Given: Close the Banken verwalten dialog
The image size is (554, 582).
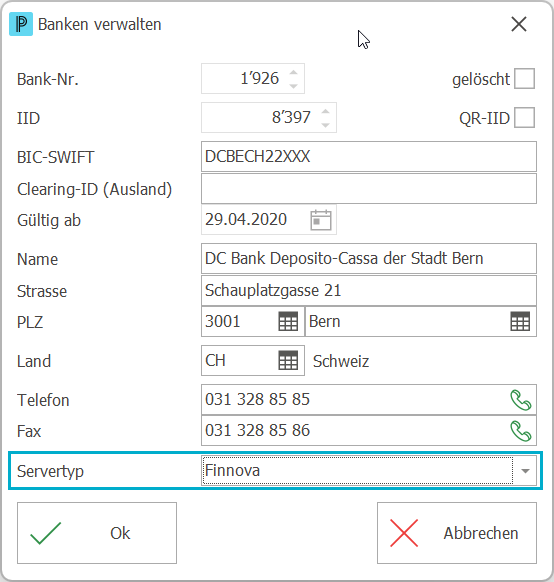Looking at the screenshot, I should click(x=519, y=24).
